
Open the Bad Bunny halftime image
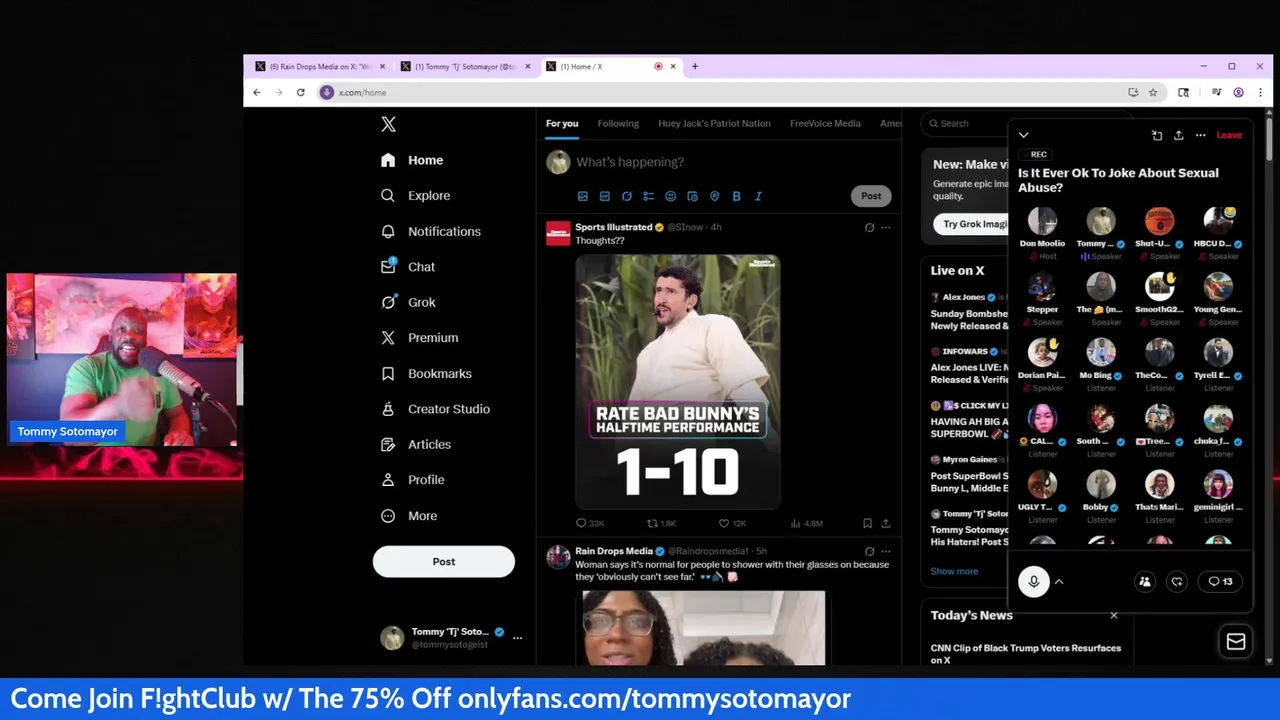pyautogui.click(x=677, y=382)
